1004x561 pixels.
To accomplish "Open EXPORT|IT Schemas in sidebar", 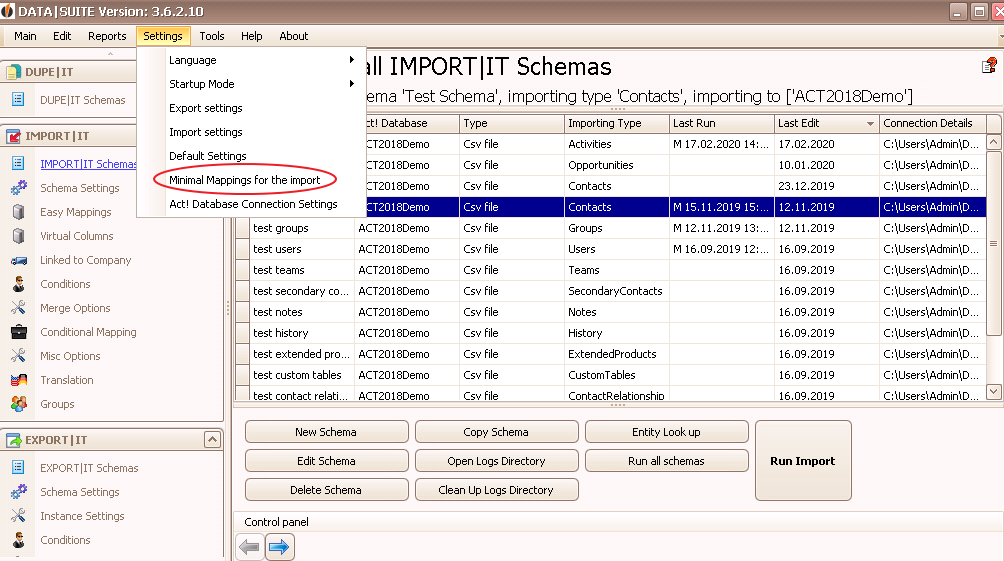I will click(x=89, y=468).
